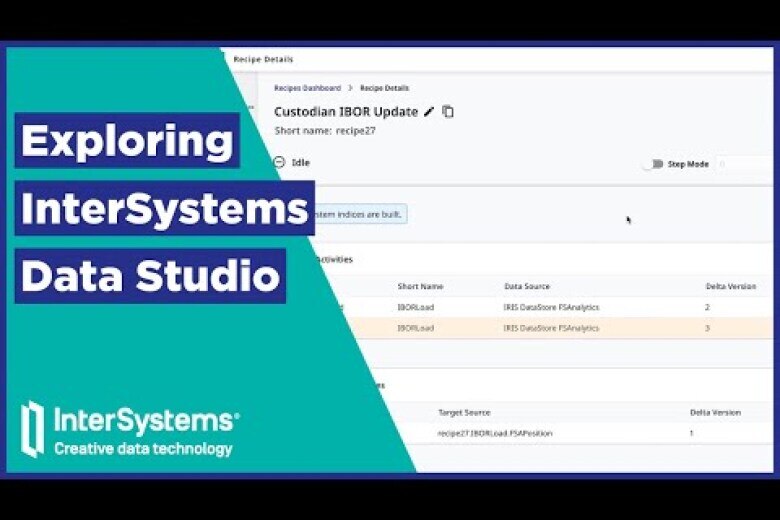The image size is (780, 520).
Task: Click the Short Name column header
Action: coord(420,286)
